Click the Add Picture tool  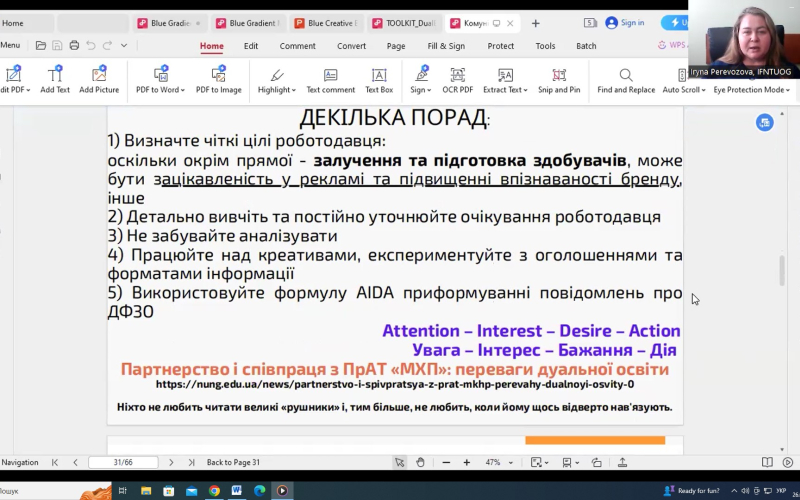[x=99, y=80]
